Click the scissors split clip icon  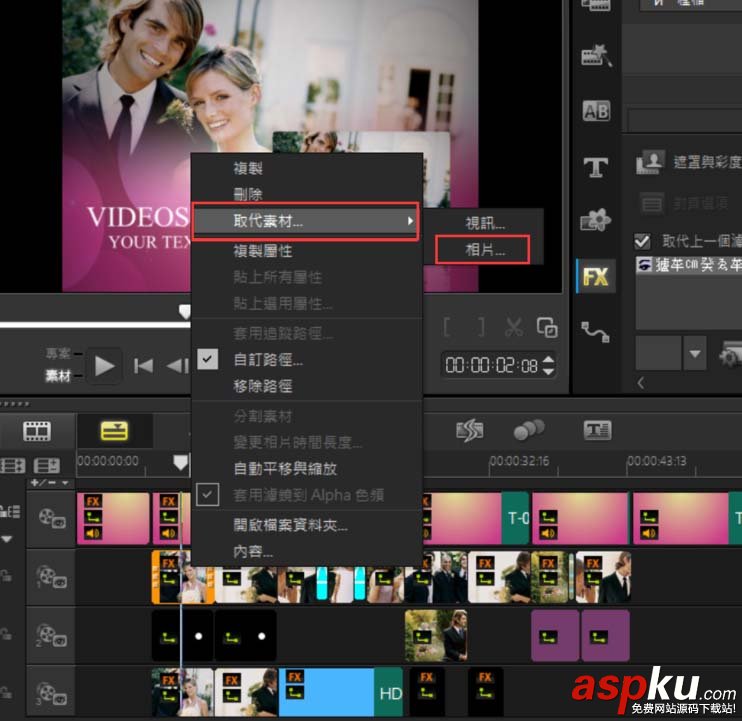coord(514,327)
